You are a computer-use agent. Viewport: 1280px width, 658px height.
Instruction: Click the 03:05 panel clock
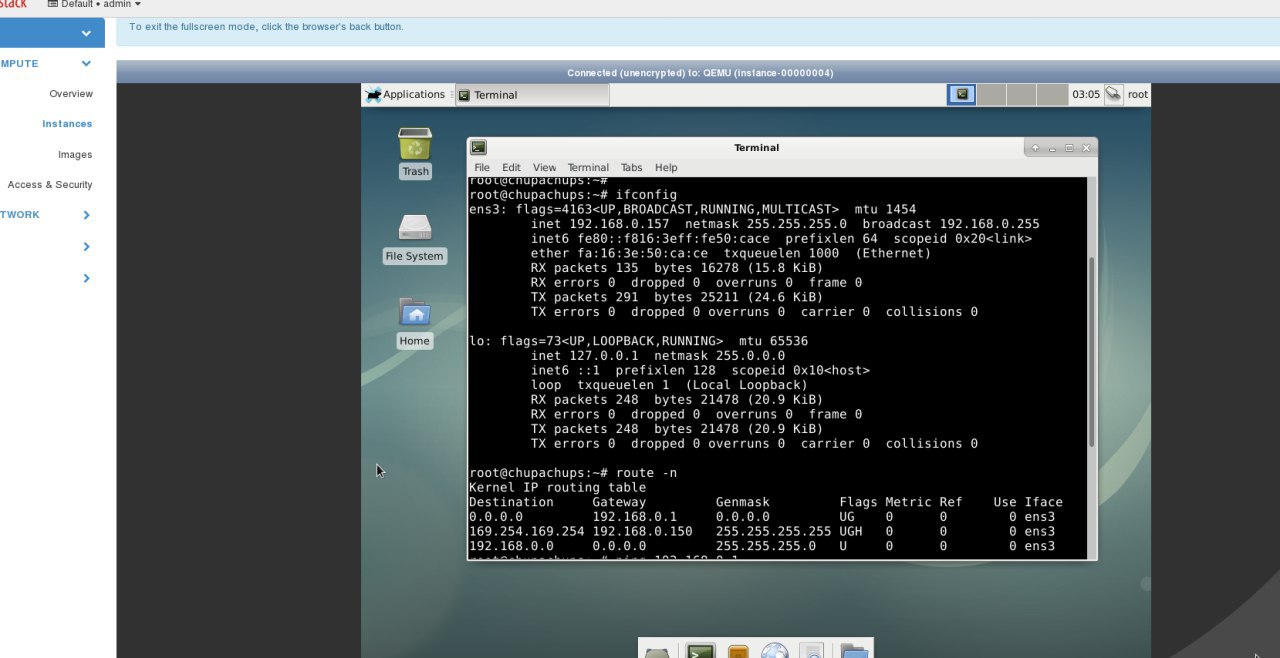1086,95
